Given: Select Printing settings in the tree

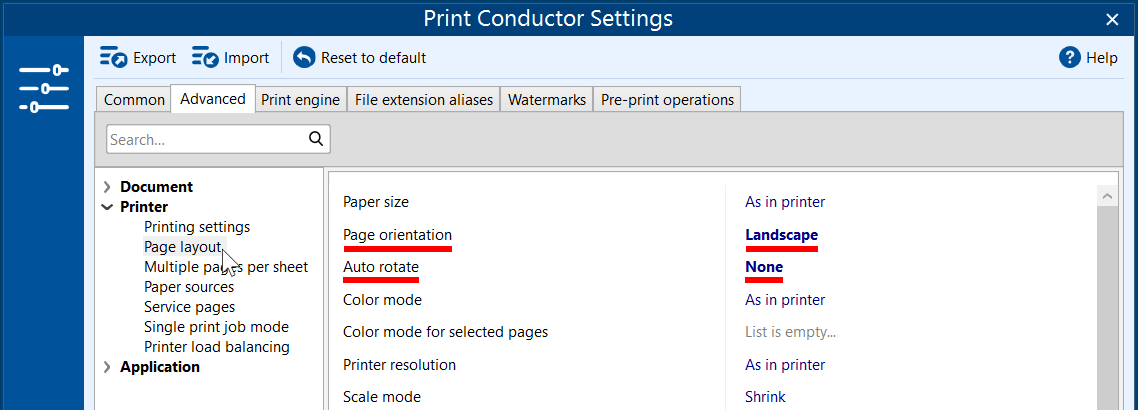Looking at the screenshot, I should pyautogui.click(x=197, y=227).
